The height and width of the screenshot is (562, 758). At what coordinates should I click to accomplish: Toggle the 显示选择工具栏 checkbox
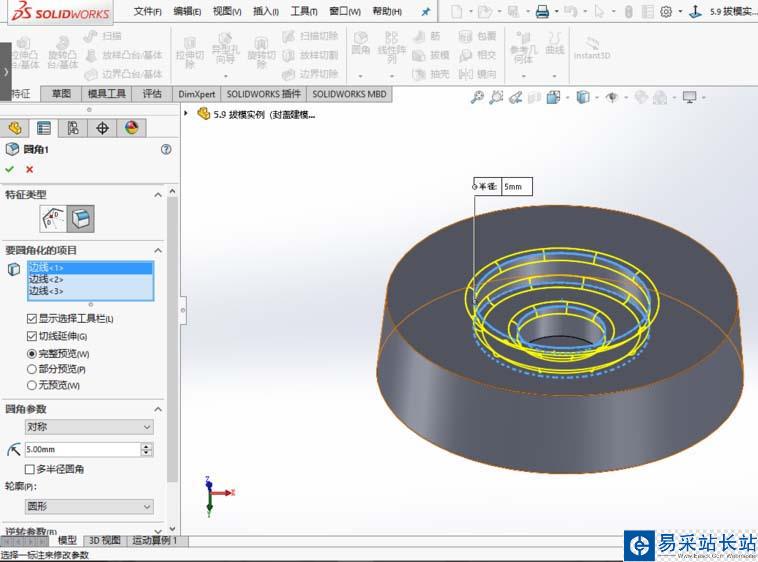32,318
